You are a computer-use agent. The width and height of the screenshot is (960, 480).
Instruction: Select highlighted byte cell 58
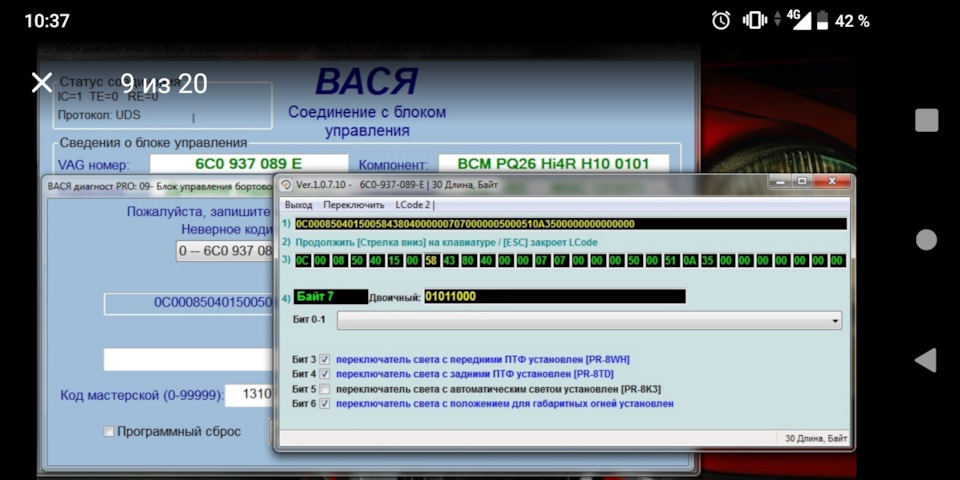432,261
